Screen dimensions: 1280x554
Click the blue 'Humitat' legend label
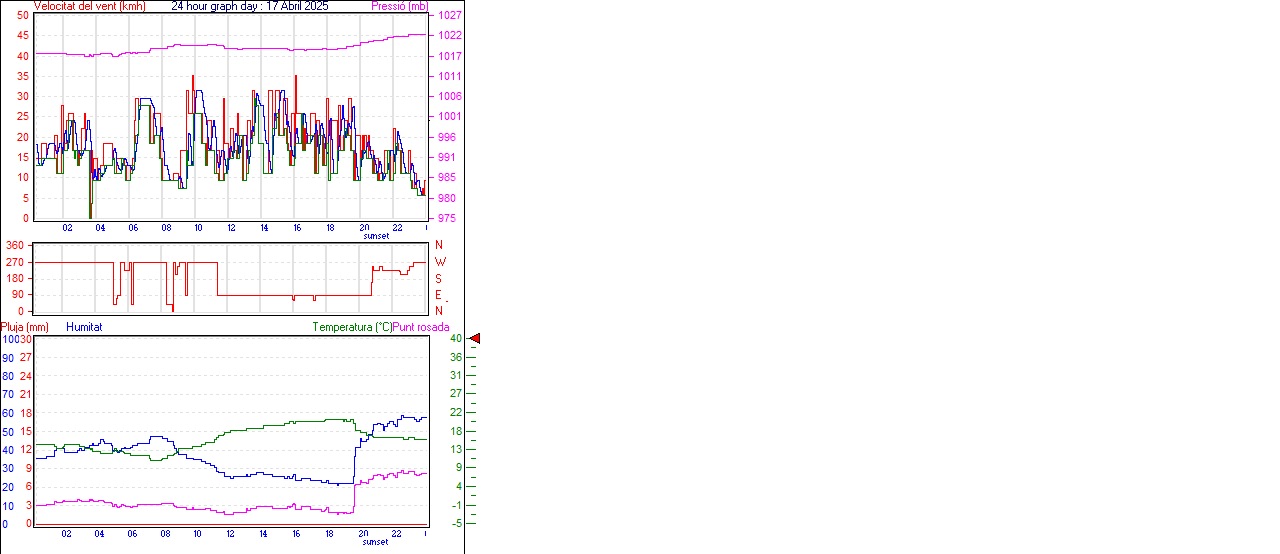pos(84,327)
